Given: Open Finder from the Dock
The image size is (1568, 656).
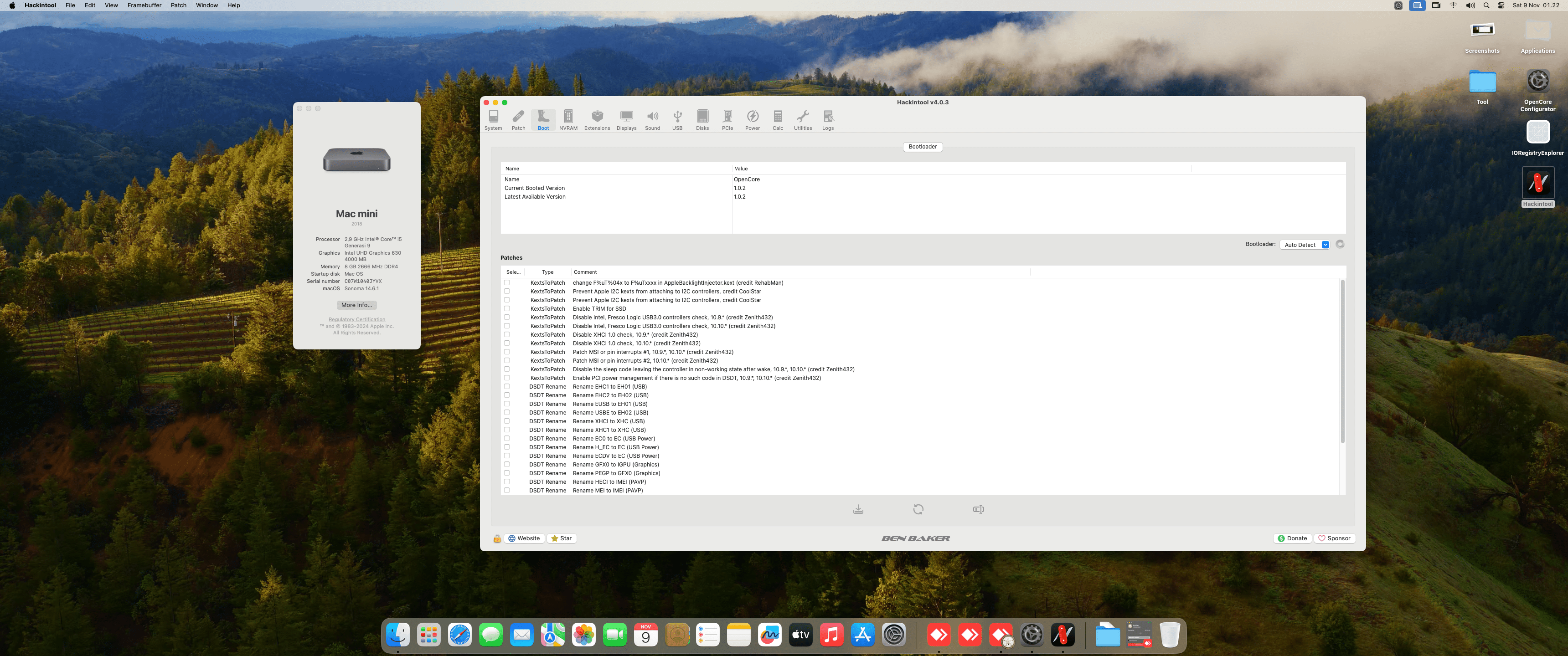Looking at the screenshot, I should coord(398,635).
